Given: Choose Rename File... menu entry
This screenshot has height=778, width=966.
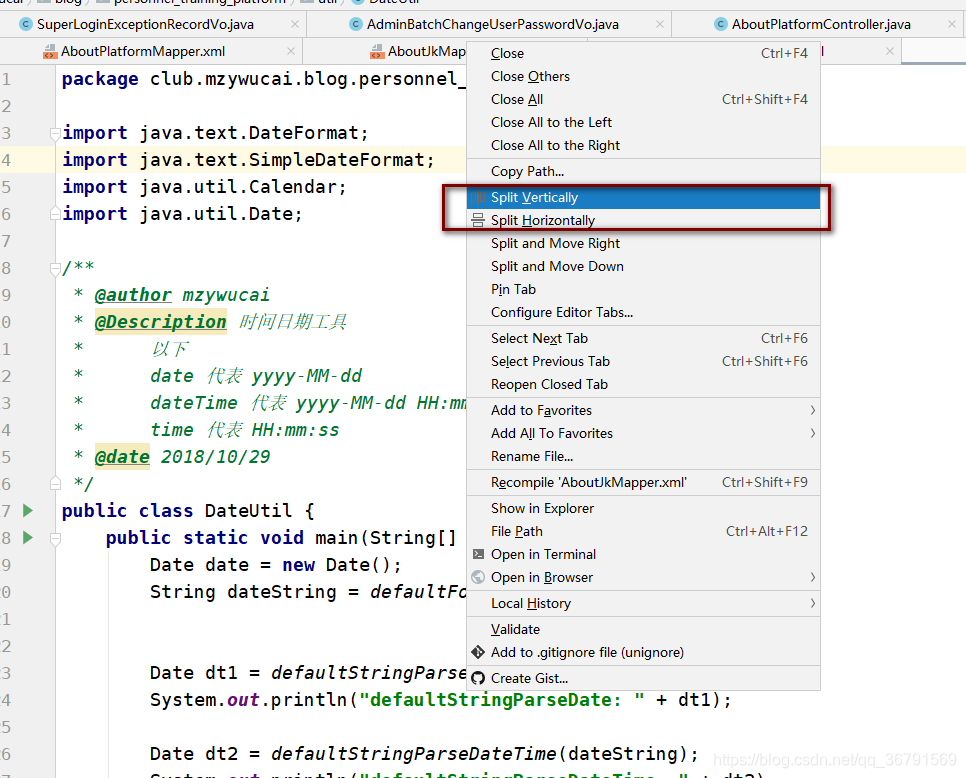Looking at the screenshot, I should point(643,456).
